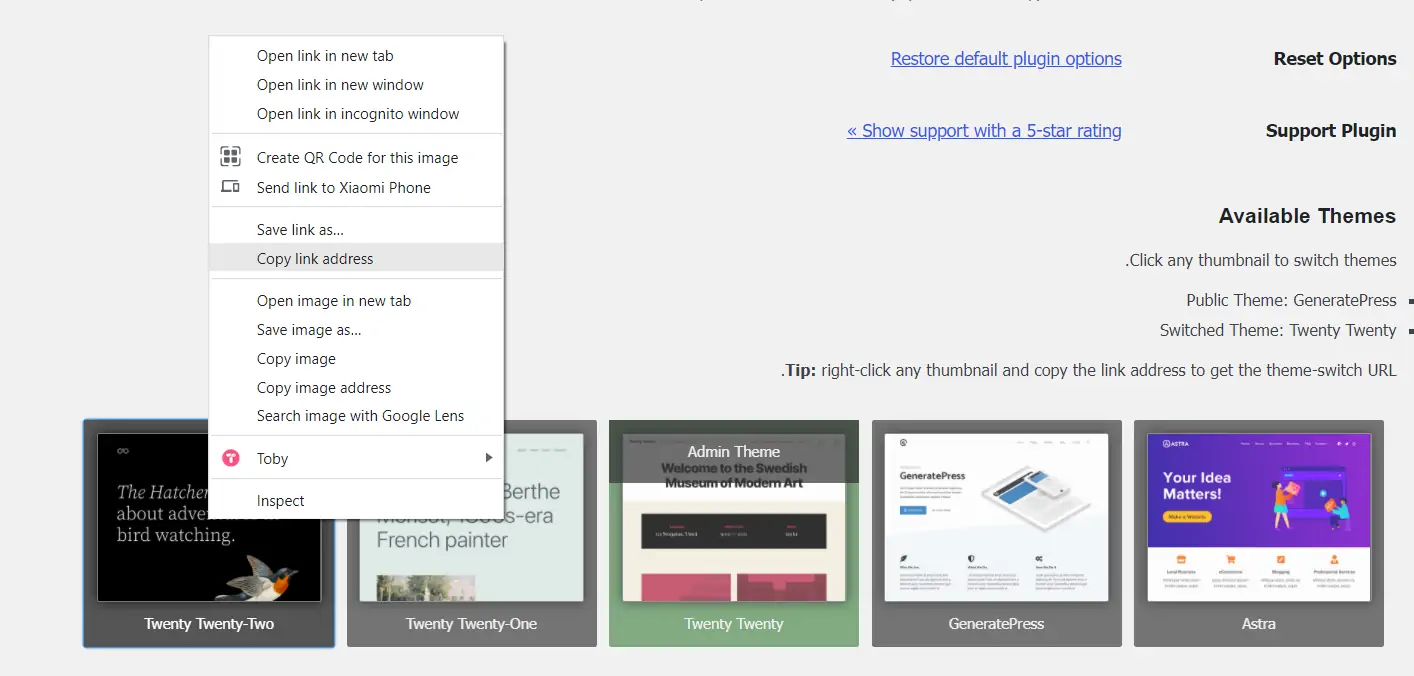Click Copy image address
This screenshot has width=1414, height=676.
point(324,388)
